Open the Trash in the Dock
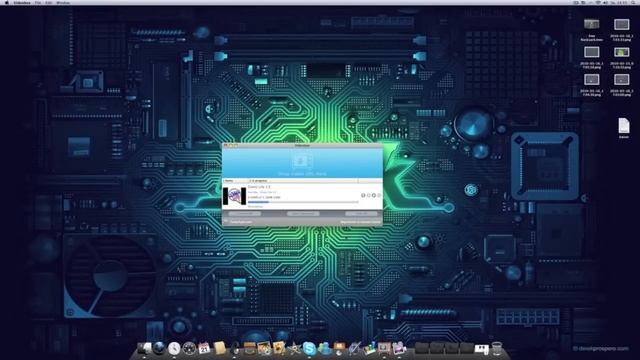Image resolution: width=640 pixels, height=360 pixels. coord(497,348)
